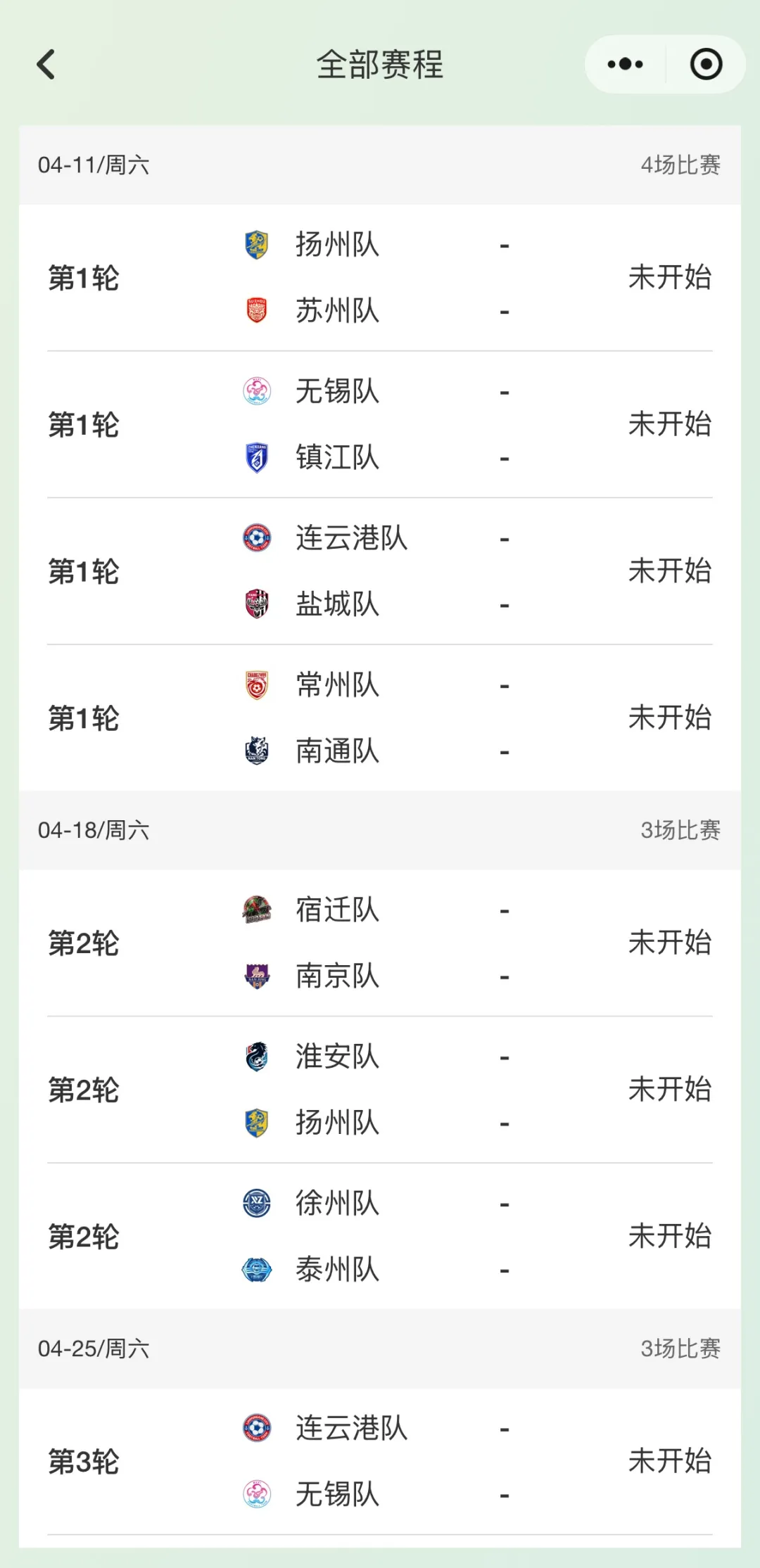Tap the Nanjing team purple crest
Screen dimensions: 760x1568
(257, 976)
